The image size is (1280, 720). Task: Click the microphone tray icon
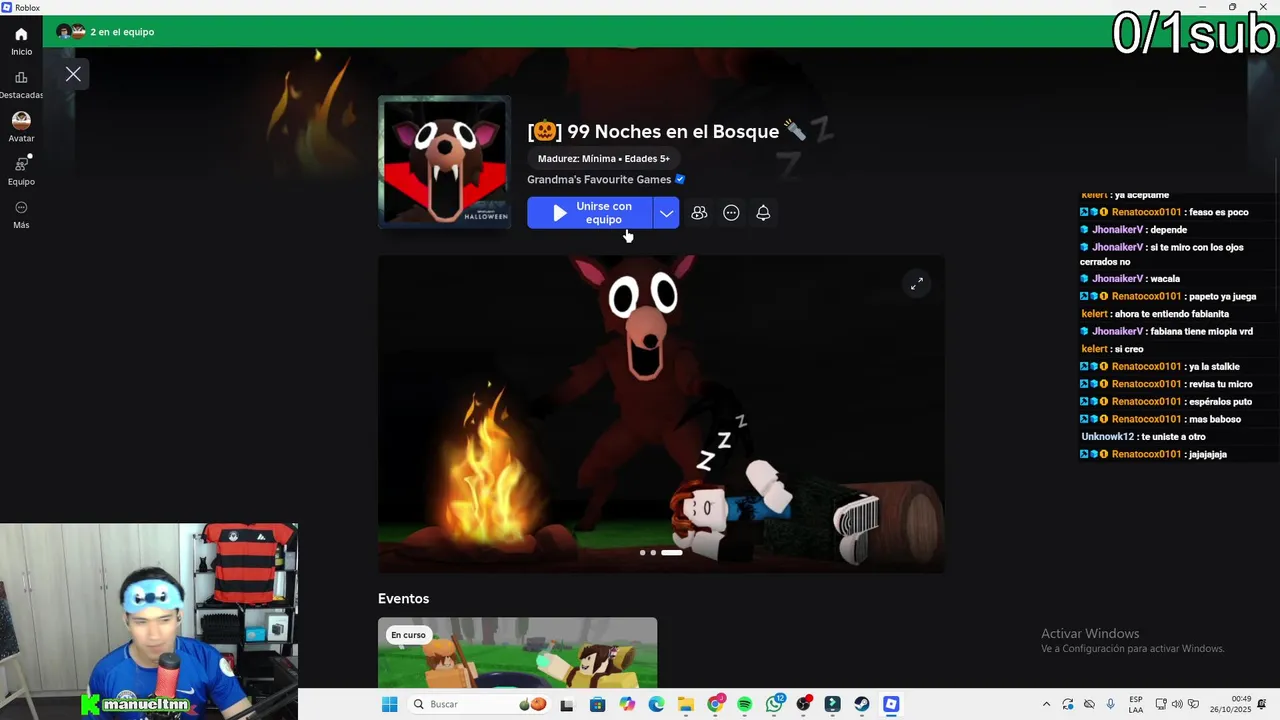tap(1110, 704)
